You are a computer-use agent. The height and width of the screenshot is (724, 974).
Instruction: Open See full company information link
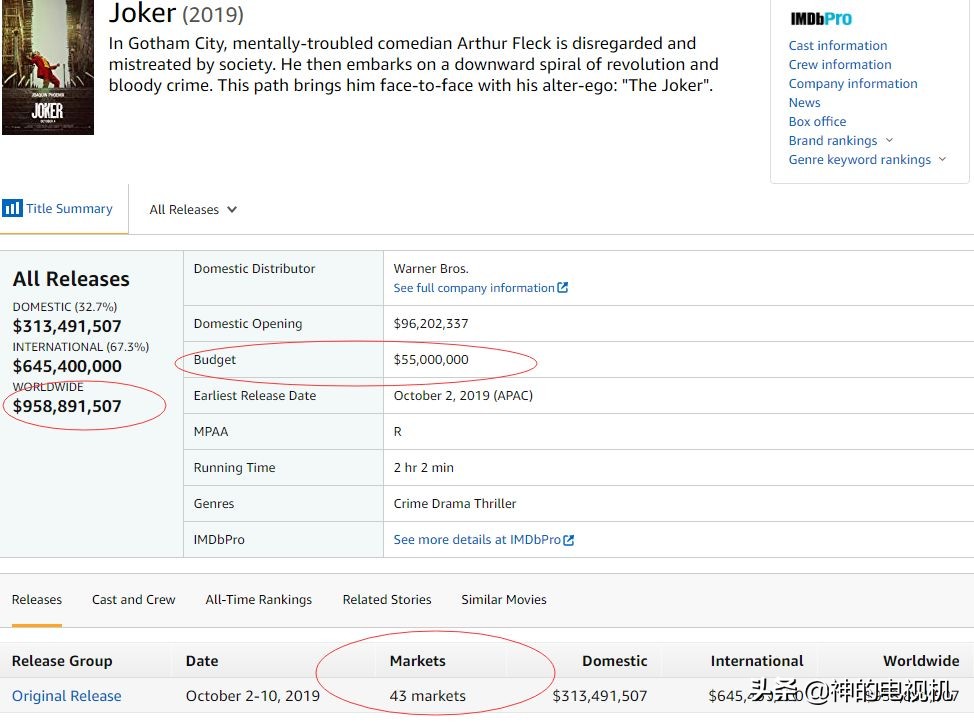pos(474,288)
